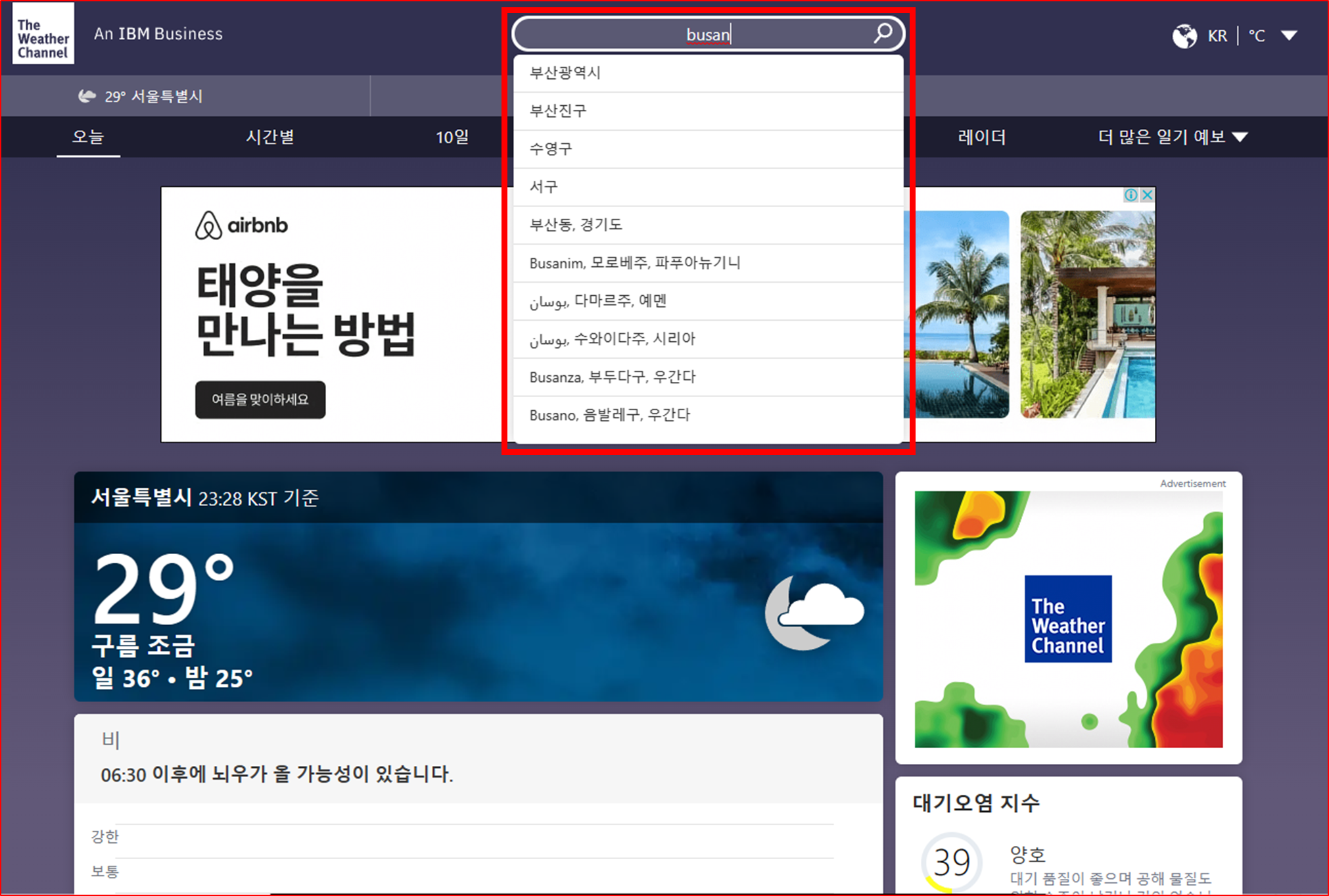Select the 수영구 suggestion
The width and height of the screenshot is (1329, 896).
click(x=708, y=149)
